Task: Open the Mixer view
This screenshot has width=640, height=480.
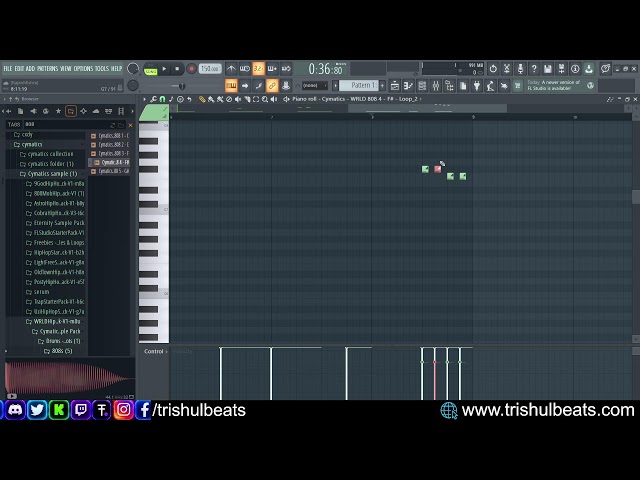Action: (436, 86)
